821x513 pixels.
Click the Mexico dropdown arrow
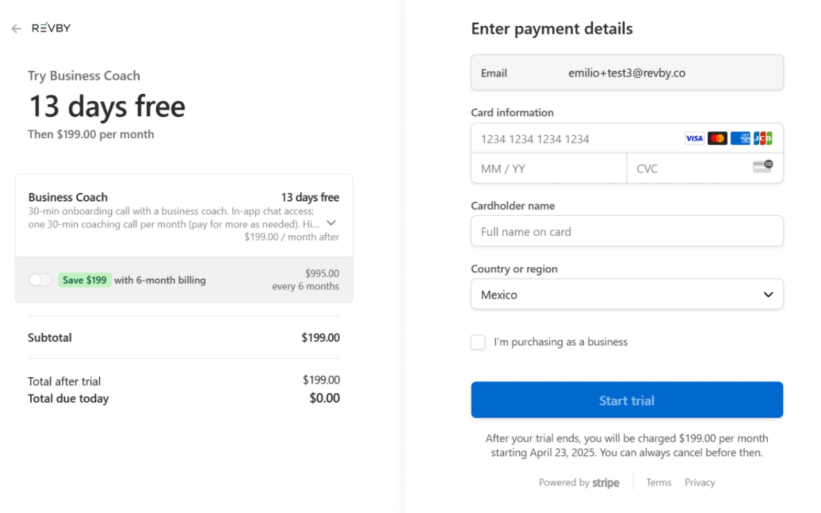coord(768,294)
